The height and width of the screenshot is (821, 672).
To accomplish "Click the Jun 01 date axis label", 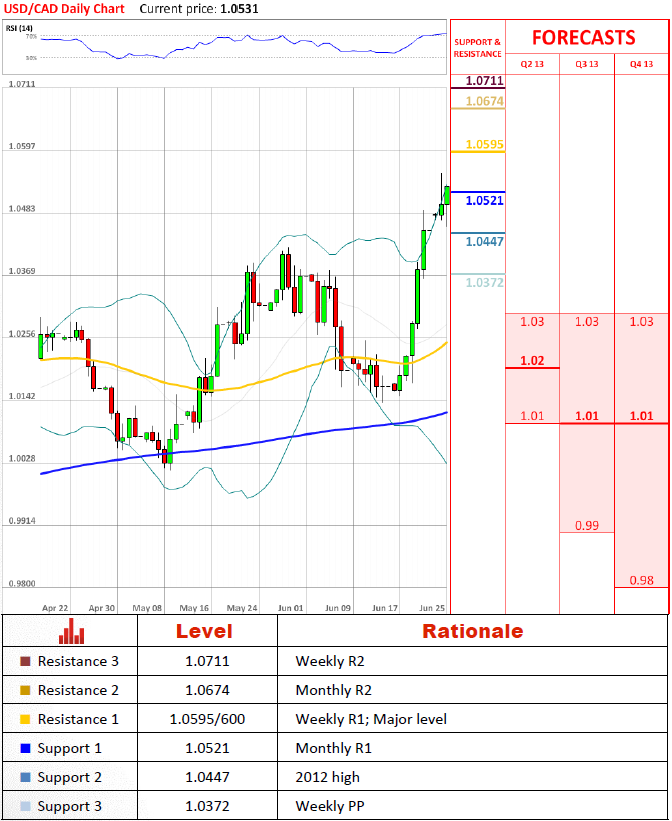I will coord(291,608).
